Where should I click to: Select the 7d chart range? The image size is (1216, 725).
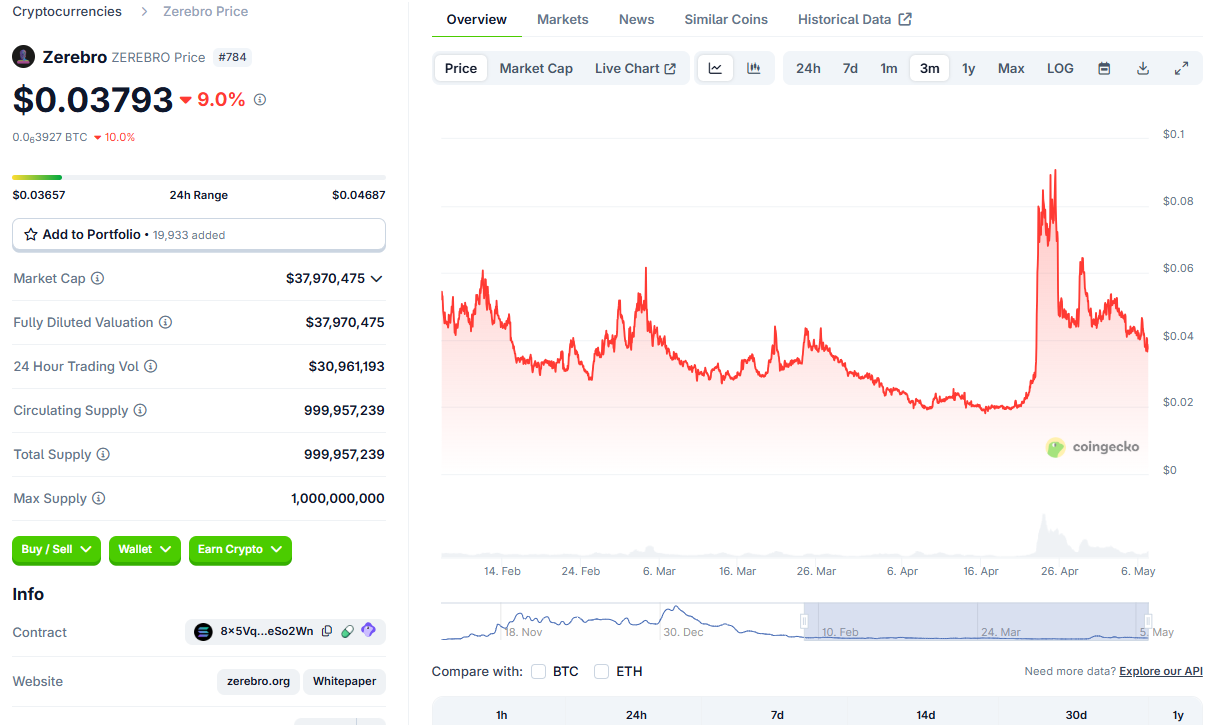[850, 68]
